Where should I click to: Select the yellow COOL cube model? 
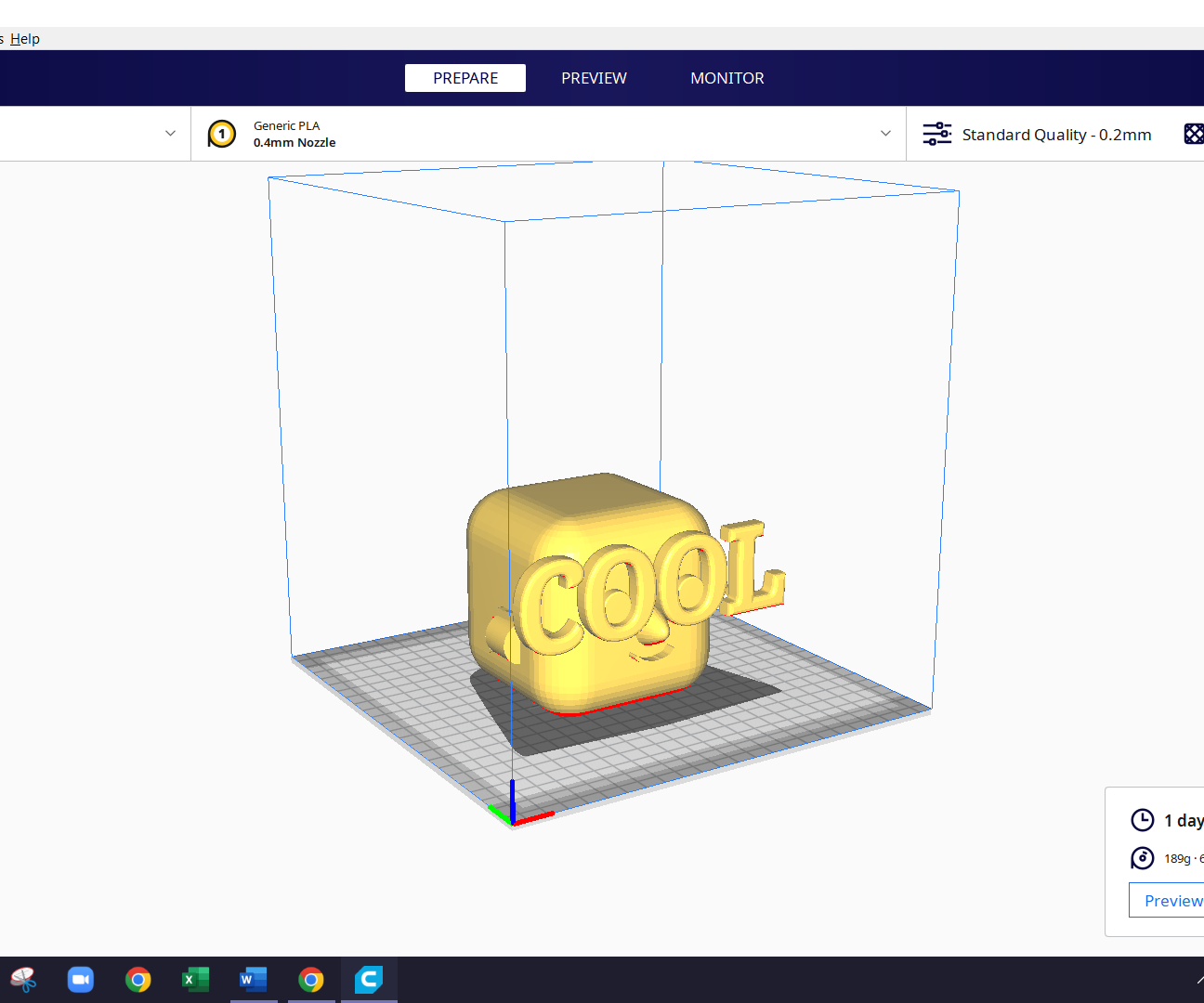tap(626, 594)
